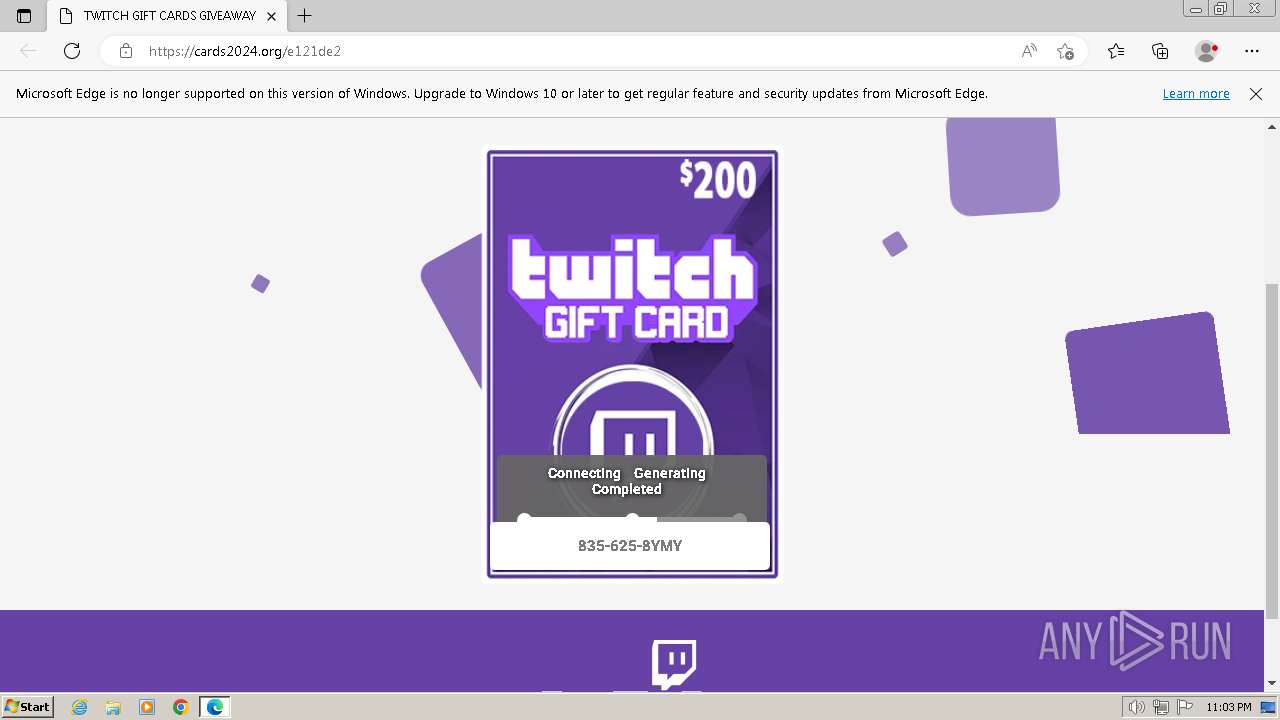The height and width of the screenshot is (720, 1280).
Task: Dismiss the Edge unsupported notification bar
Action: pos(1256,93)
